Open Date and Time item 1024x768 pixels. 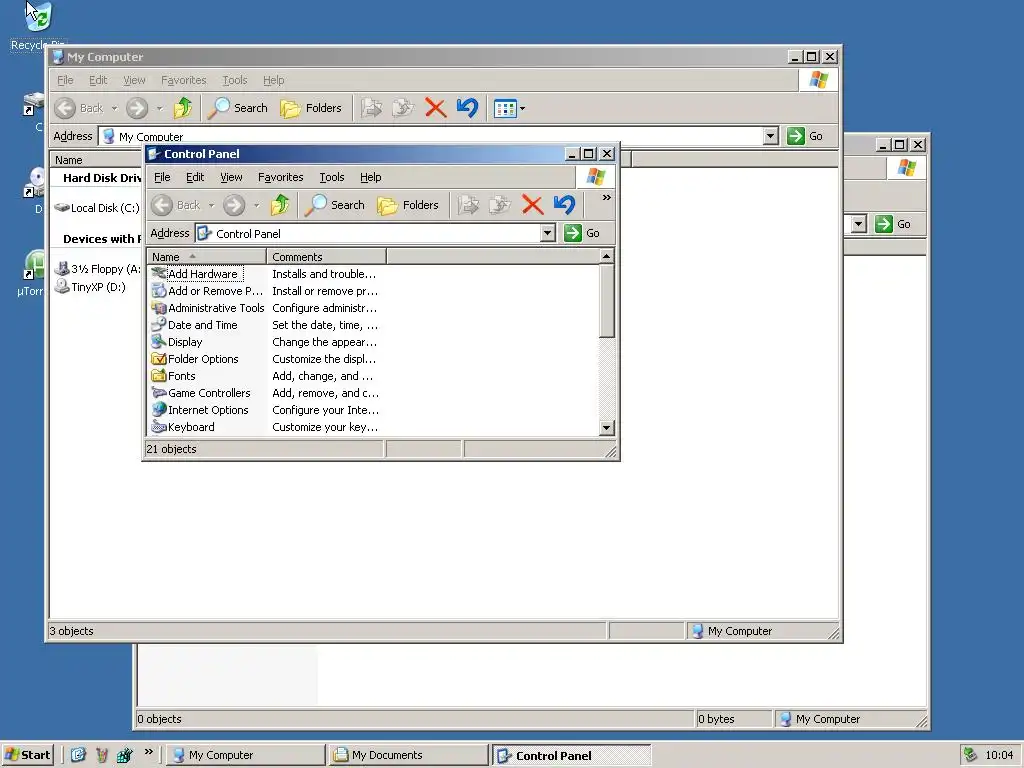coord(195,325)
